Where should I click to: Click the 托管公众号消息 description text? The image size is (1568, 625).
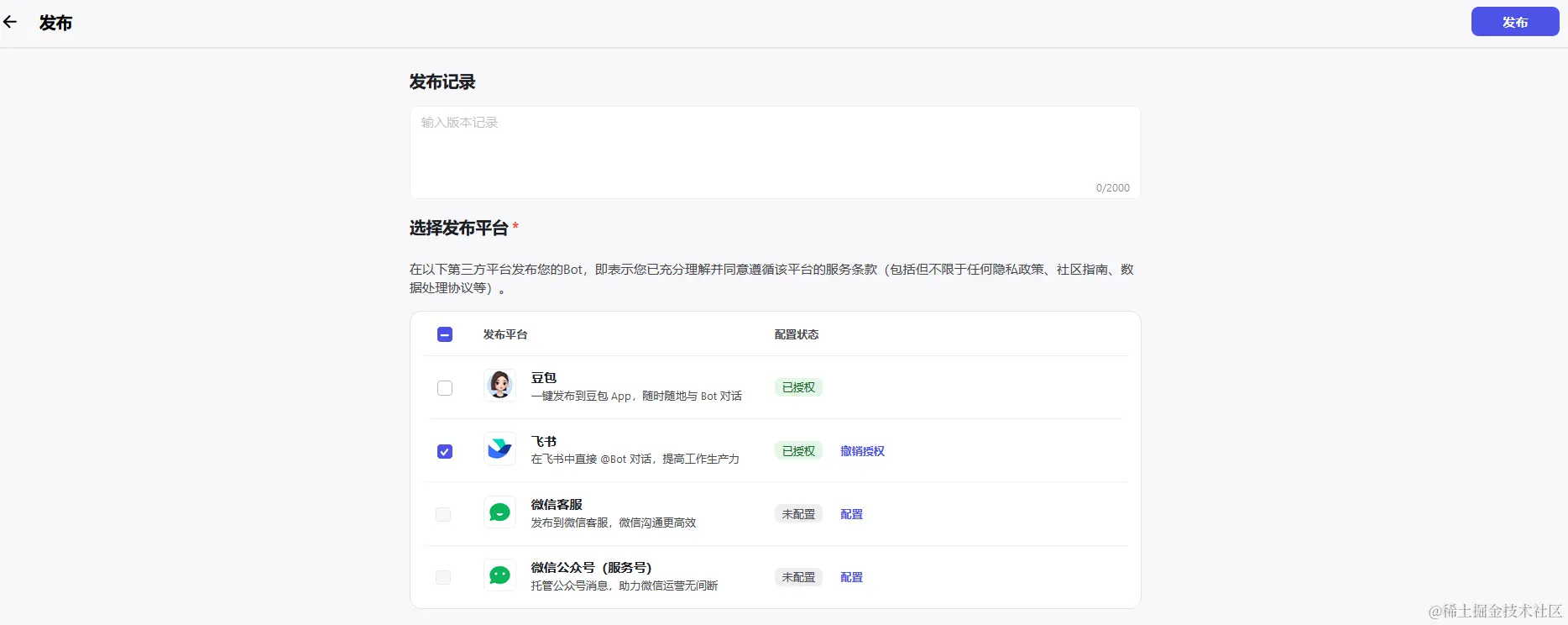click(x=625, y=586)
